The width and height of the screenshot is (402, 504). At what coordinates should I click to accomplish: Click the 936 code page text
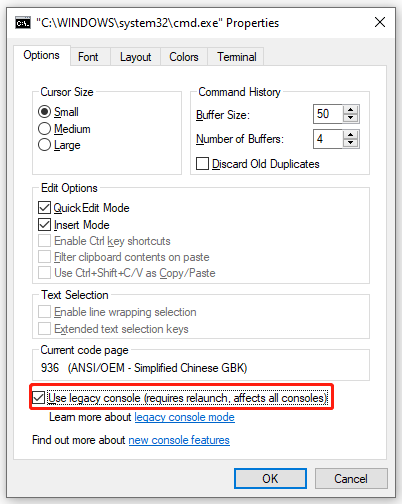tap(144, 368)
